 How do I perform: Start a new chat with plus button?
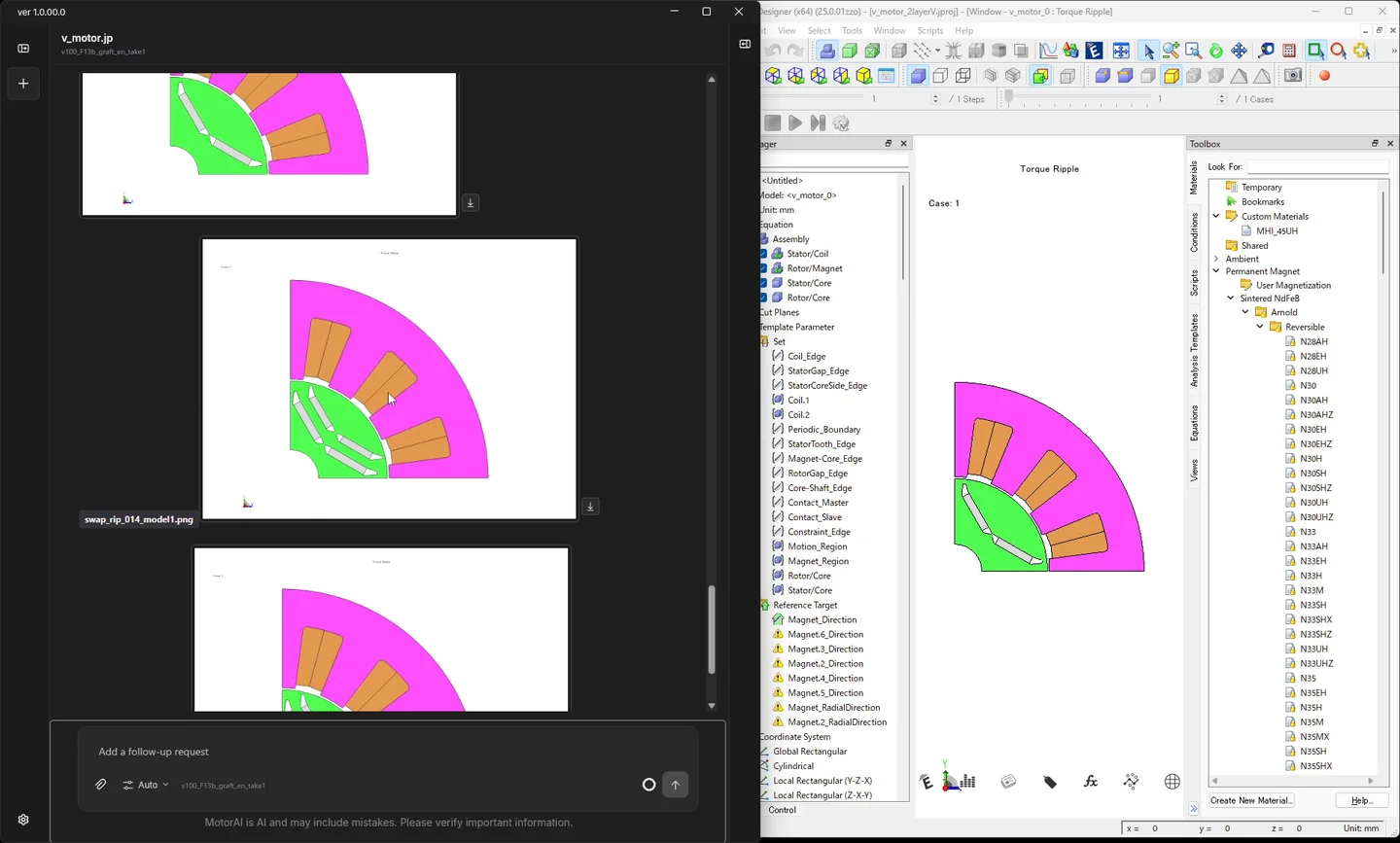(x=23, y=84)
